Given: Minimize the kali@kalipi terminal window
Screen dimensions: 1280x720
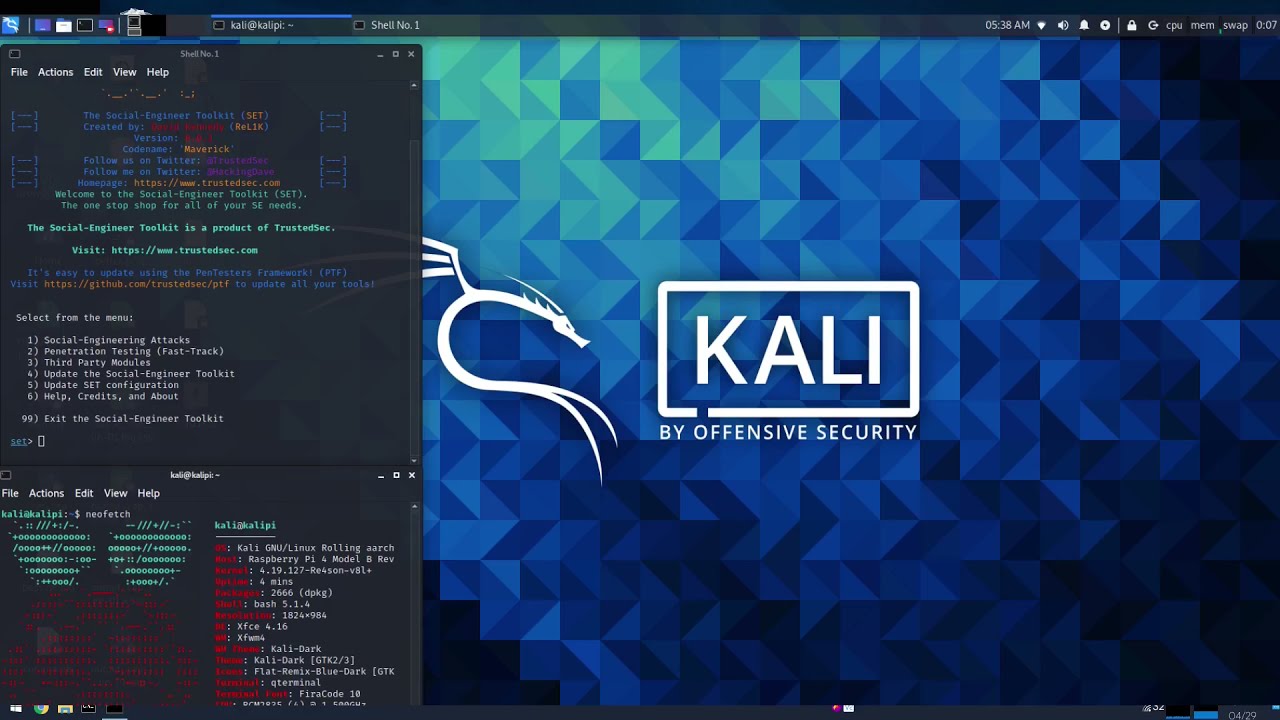Looking at the screenshot, I should point(380,475).
